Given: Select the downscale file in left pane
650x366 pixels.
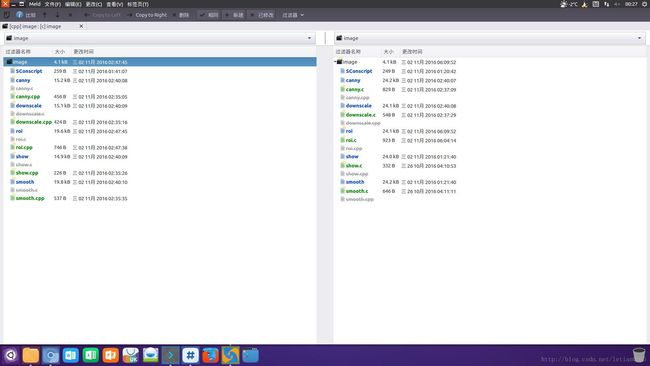Looking at the screenshot, I should 28,106.
